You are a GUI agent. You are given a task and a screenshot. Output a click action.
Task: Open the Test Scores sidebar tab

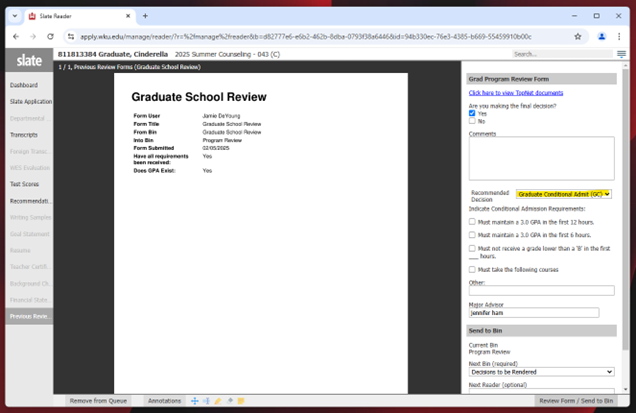click(x=24, y=184)
